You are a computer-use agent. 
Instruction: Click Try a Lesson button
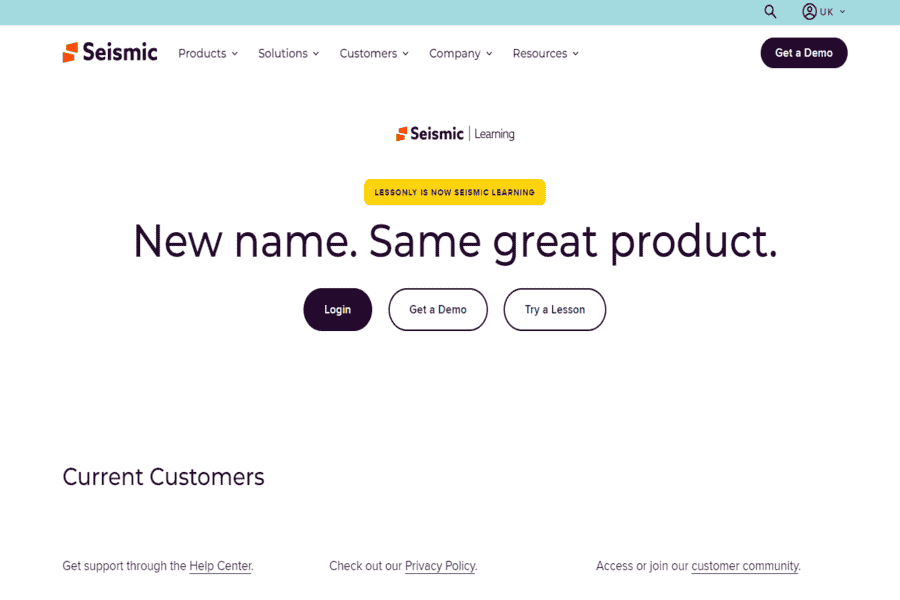click(x=554, y=309)
